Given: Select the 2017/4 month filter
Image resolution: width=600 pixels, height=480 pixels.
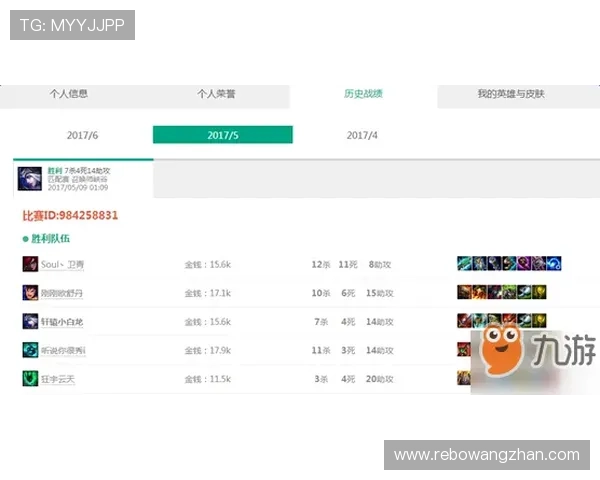Looking at the screenshot, I should 362,135.
